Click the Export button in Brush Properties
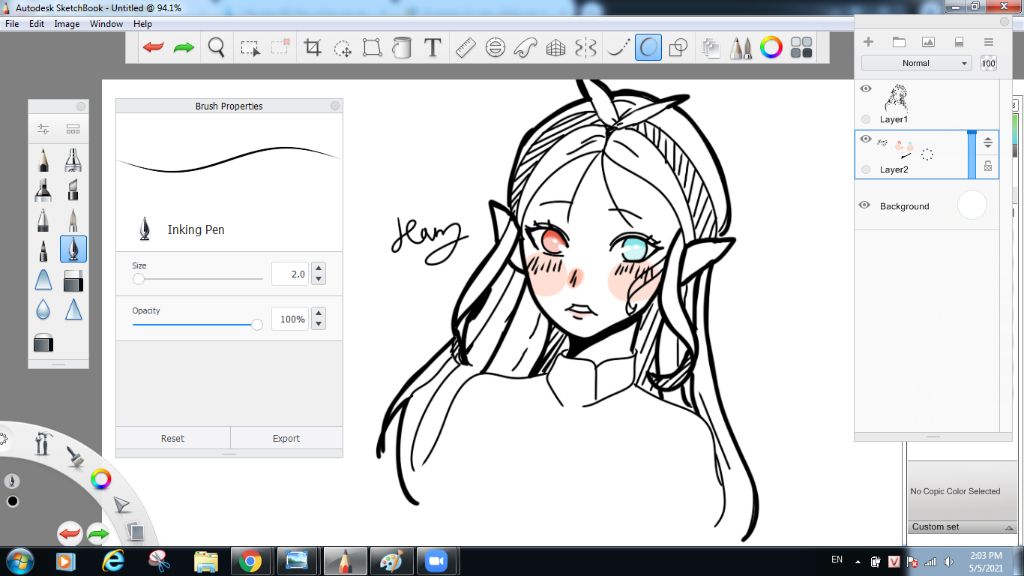 286,438
